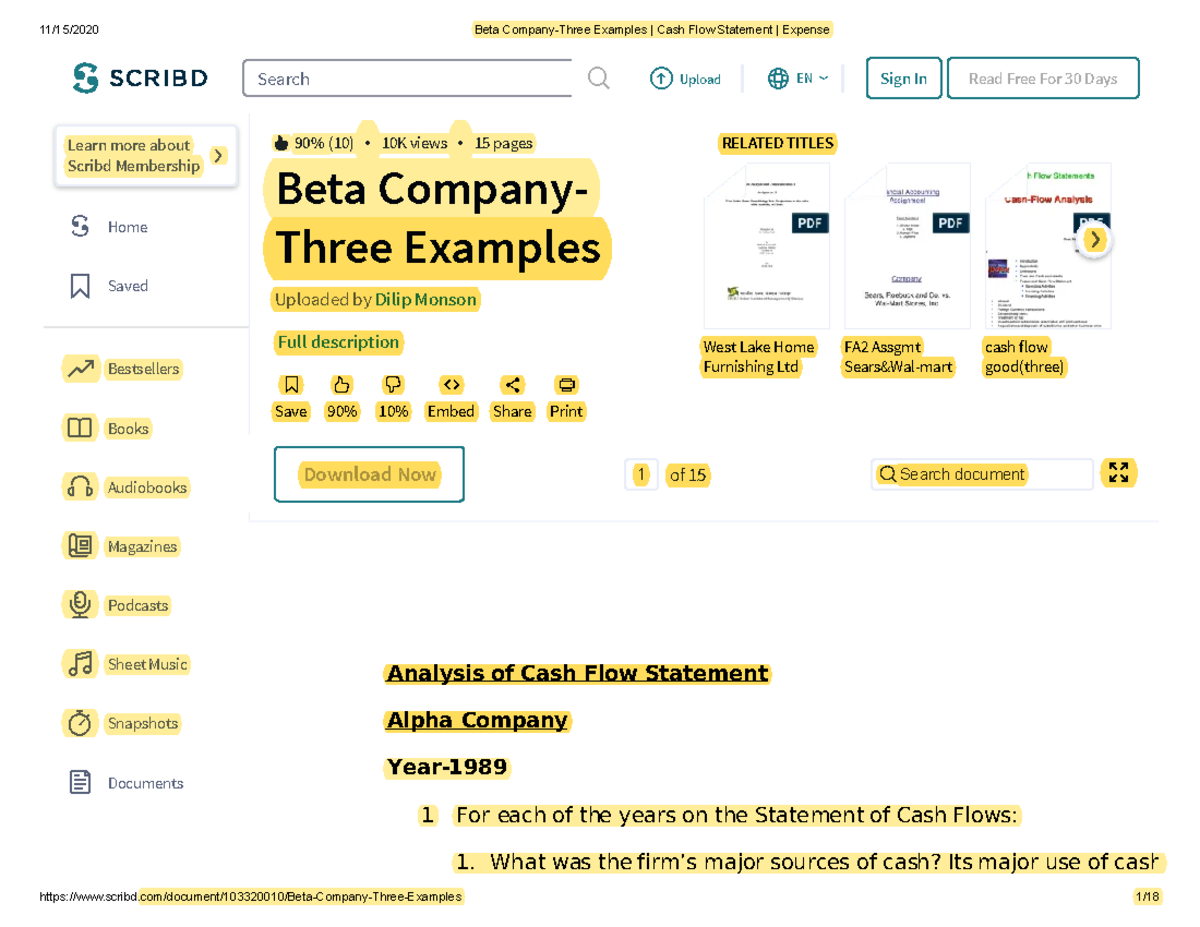The height and width of the screenshot is (927, 1200).
Task: Open Dilip Monson's profile
Action: pos(425,299)
